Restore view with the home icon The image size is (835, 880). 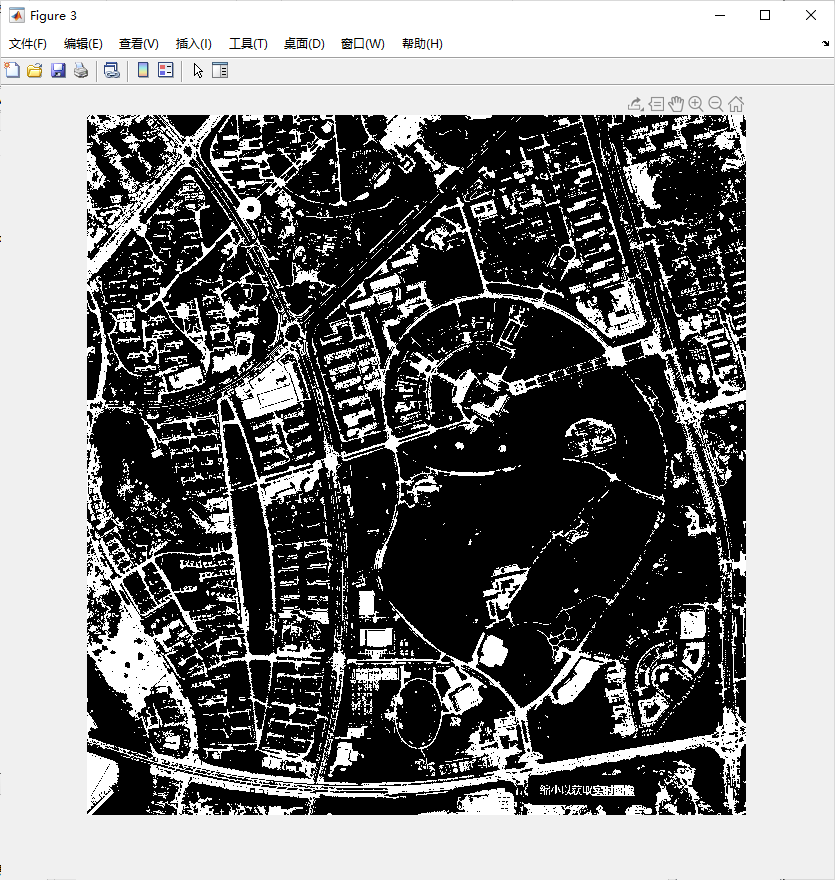[x=736, y=104]
